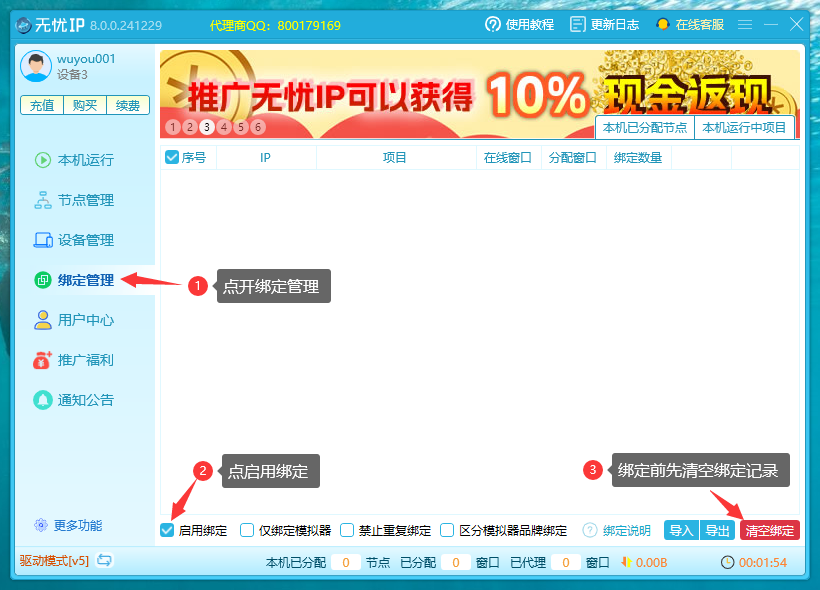Switch to 本机运行中项目 tab
820x590 pixels.
744,128
